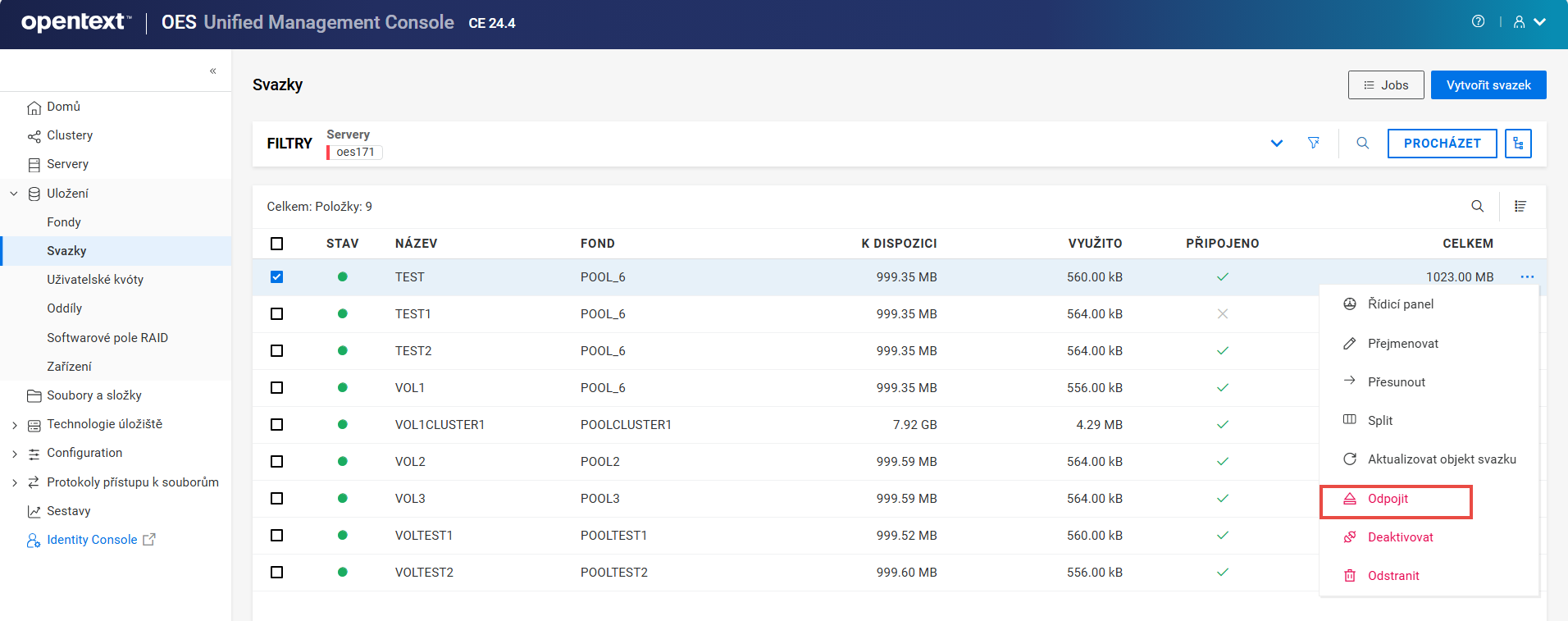Open the user account dropdown menu
Image resolution: width=1568 pixels, height=621 pixels.
(x=1529, y=22)
